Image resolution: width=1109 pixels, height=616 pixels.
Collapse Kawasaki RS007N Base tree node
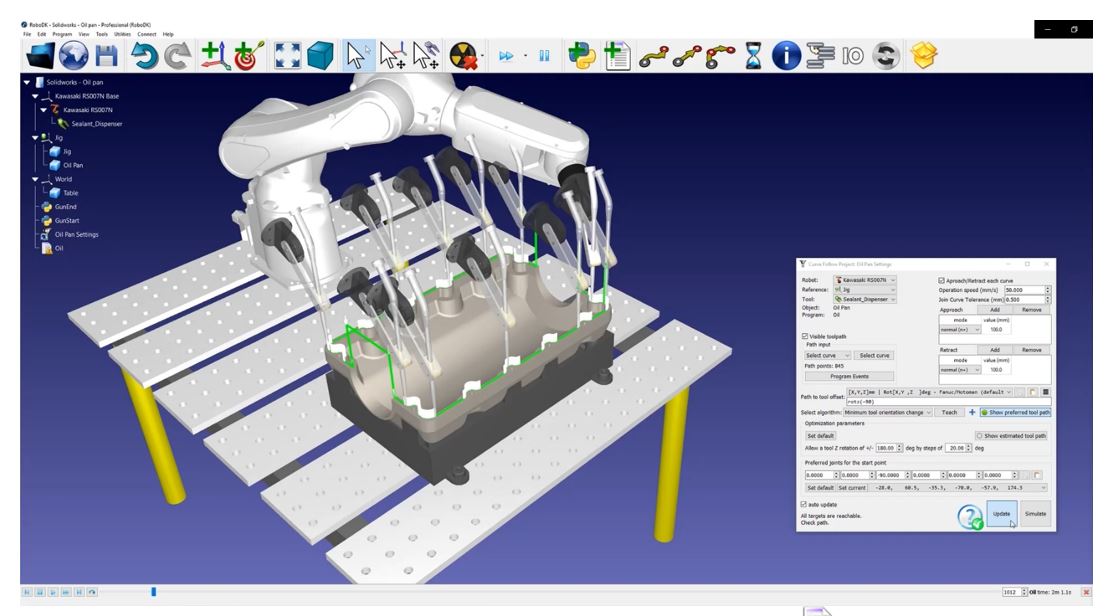[x=35, y=95]
